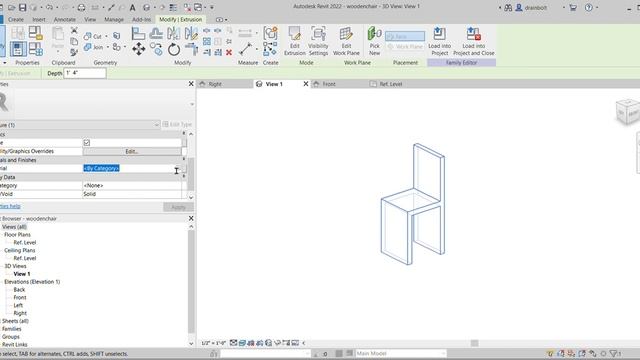Click the Create Group icon

(x=270, y=33)
